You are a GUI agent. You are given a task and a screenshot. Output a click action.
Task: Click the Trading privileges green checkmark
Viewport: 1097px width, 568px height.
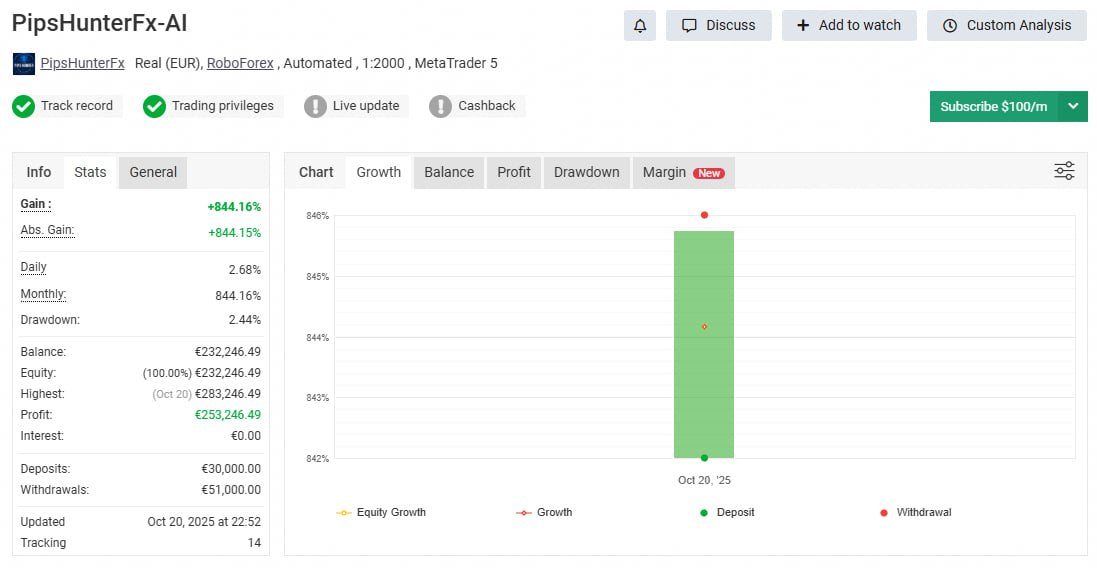click(154, 106)
